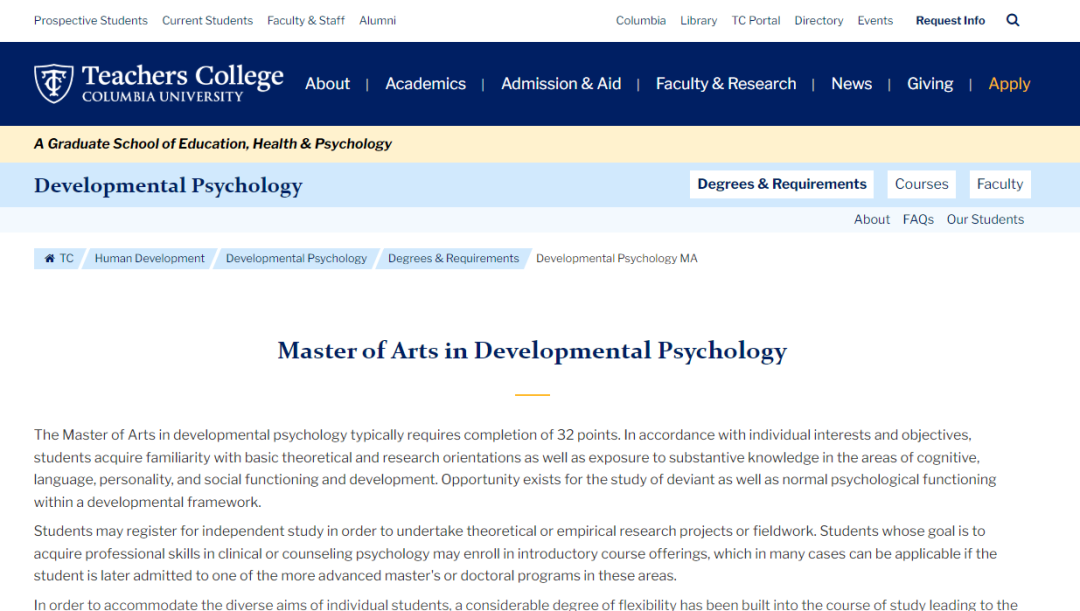Click 'Developmental Psychology MA' breadcrumb text
1080x611 pixels.
coord(616,258)
